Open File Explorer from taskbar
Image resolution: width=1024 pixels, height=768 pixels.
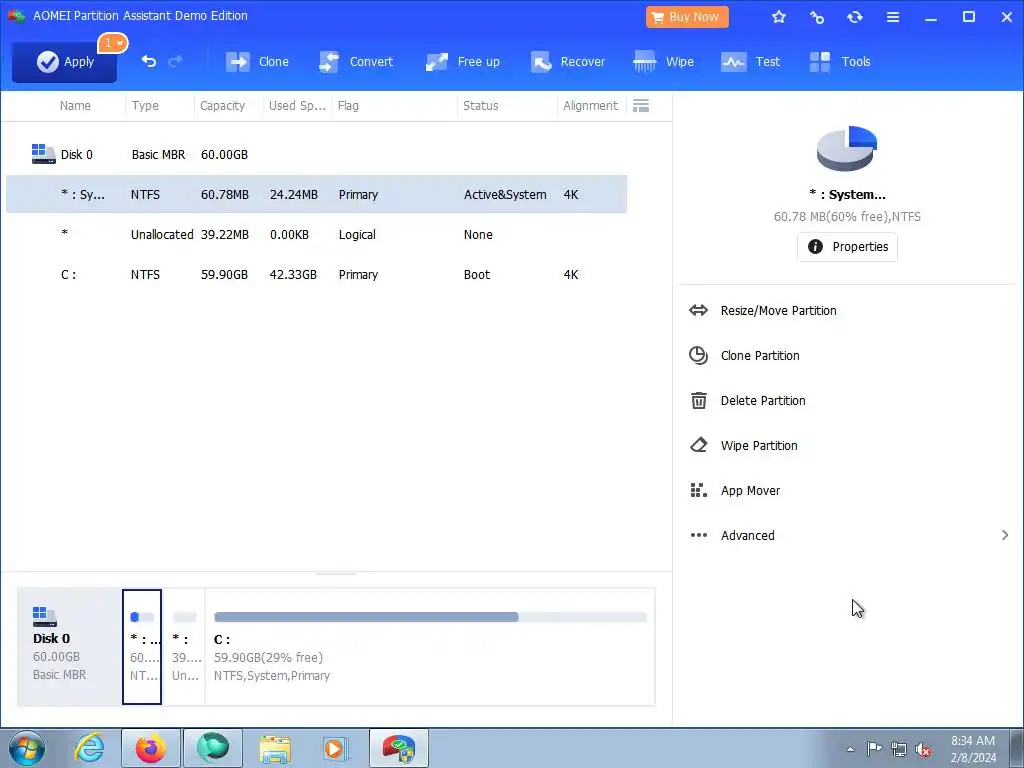(x=275, y=748)
